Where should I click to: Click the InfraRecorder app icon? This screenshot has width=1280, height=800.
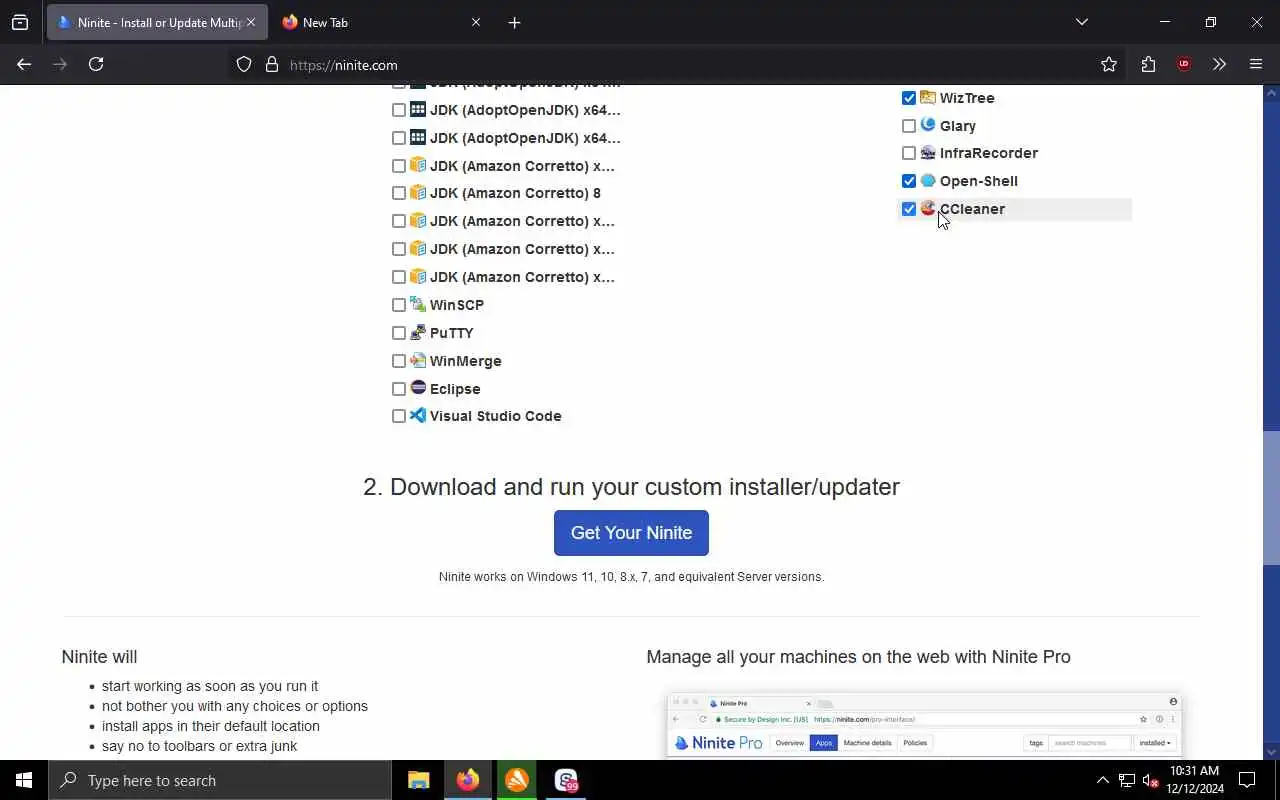click(928, 153)
